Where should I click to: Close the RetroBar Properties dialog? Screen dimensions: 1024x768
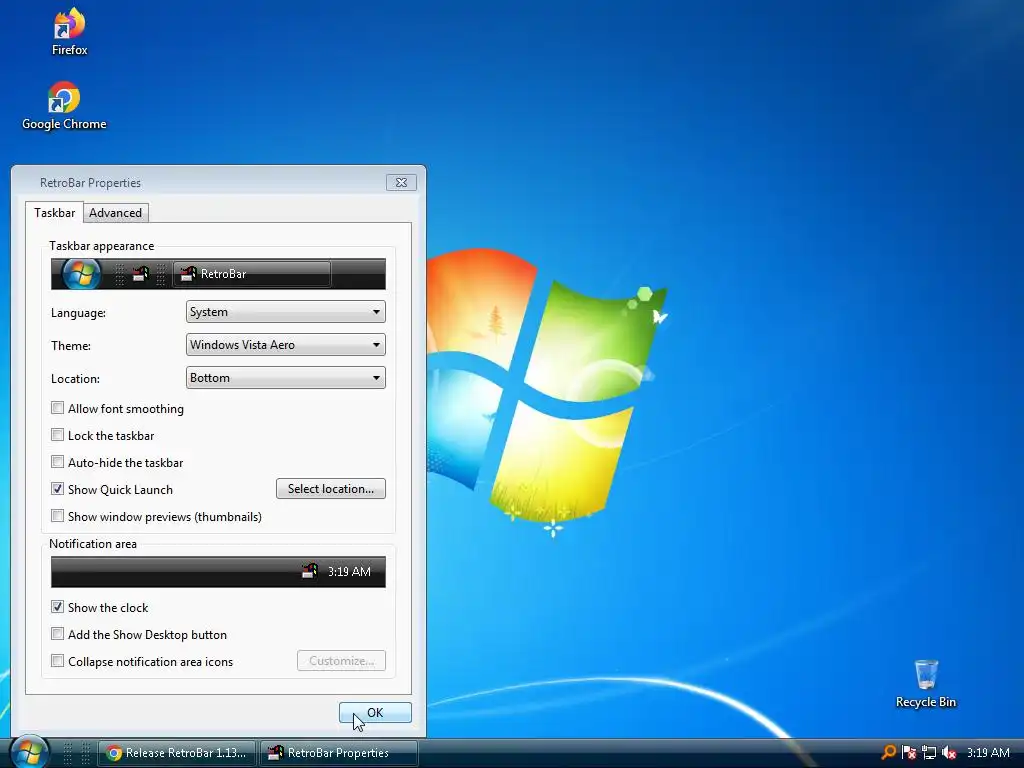401,183
